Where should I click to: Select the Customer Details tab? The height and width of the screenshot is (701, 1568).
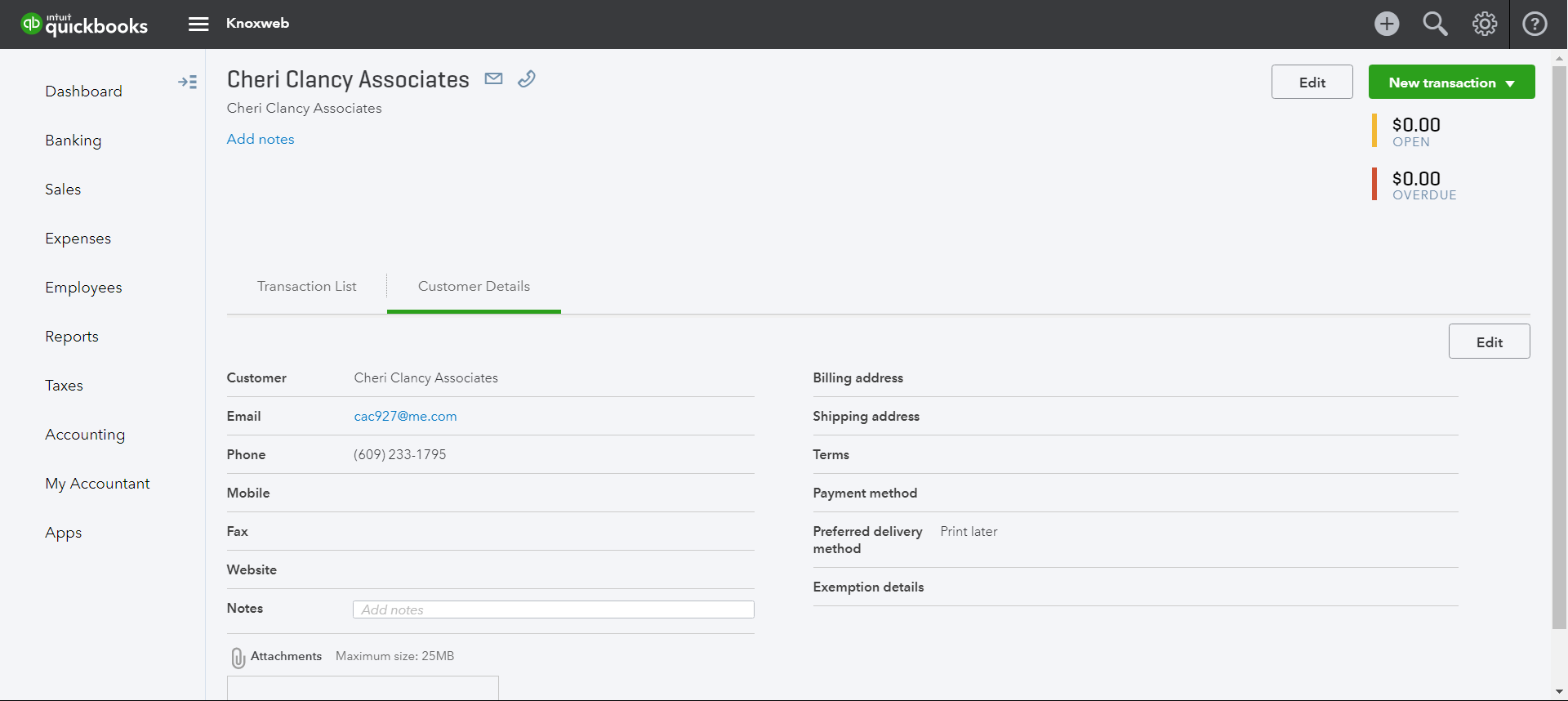coord(474,287)
